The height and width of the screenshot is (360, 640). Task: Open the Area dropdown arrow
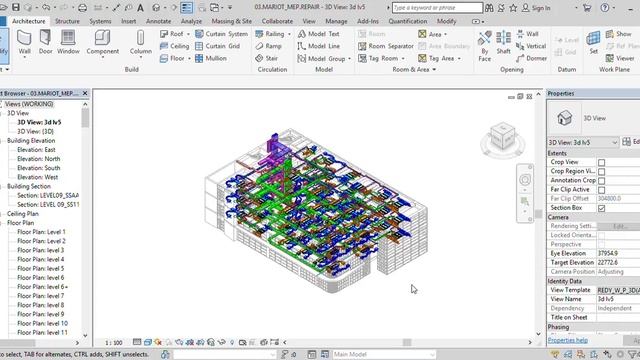(445, 34)
